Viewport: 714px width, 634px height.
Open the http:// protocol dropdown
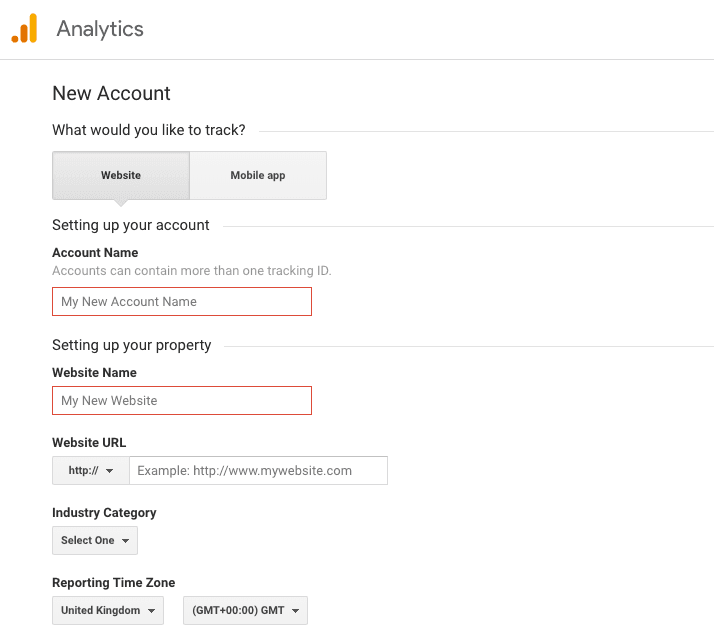coord(91,471)
